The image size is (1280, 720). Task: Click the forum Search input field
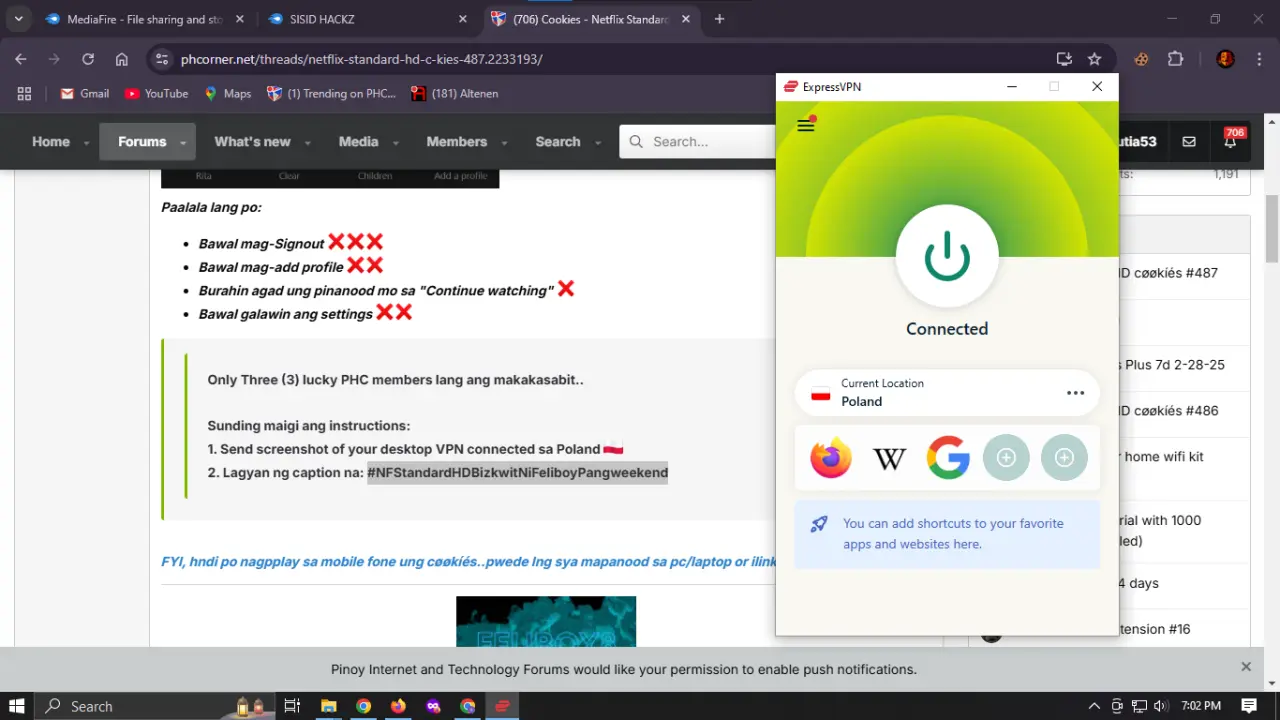coord(698,142)
